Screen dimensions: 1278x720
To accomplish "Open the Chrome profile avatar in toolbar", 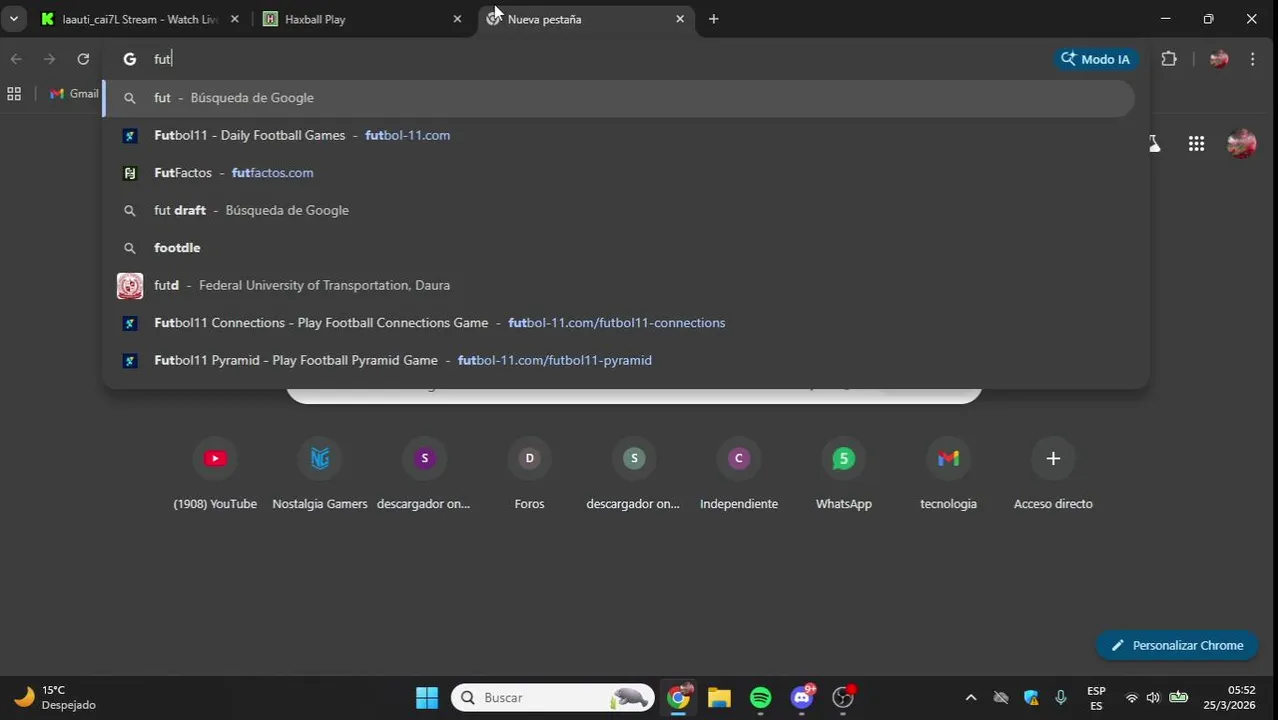I will pos(1218,59).
